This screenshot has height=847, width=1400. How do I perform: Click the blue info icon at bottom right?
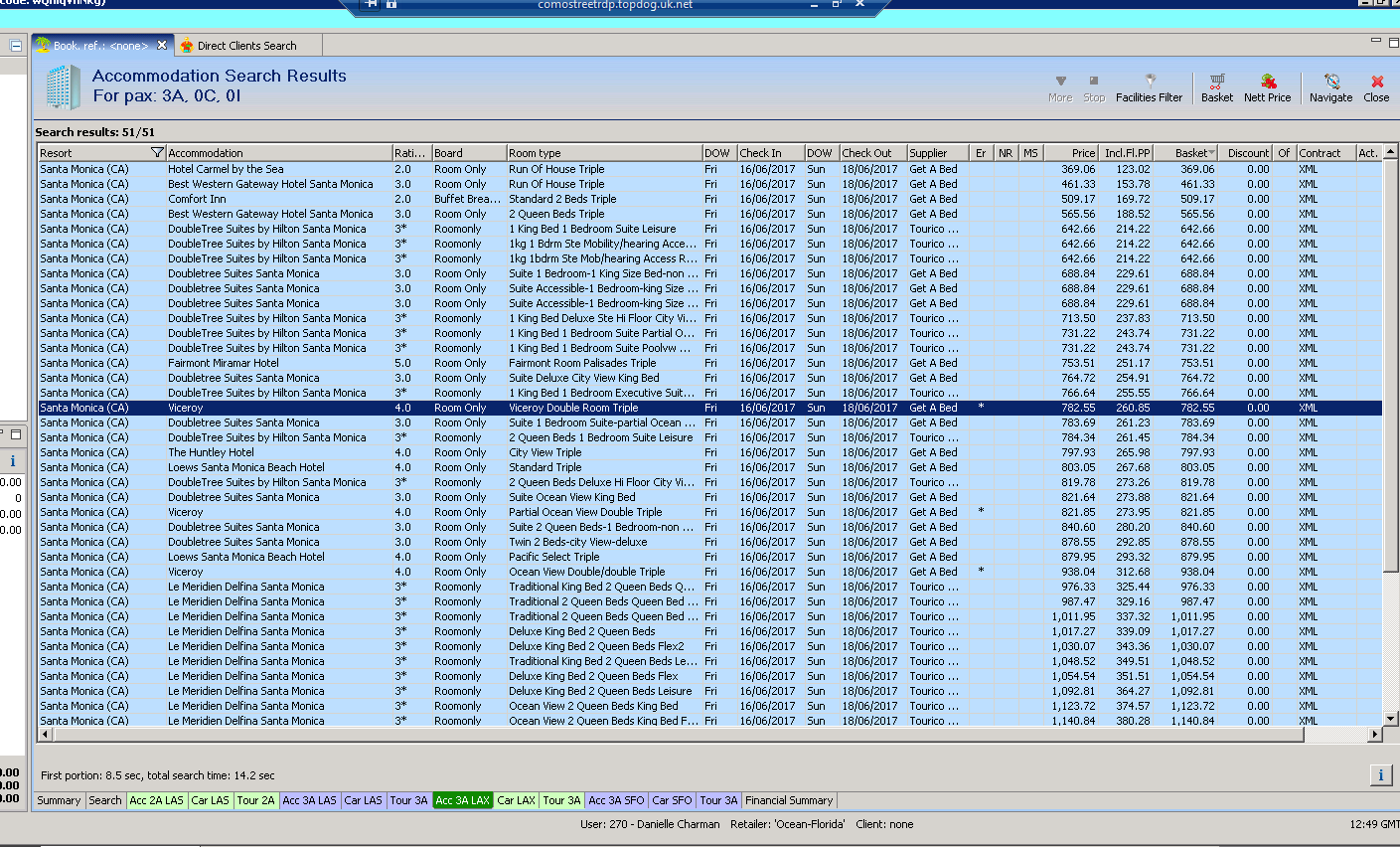[x=1380, y=775]
